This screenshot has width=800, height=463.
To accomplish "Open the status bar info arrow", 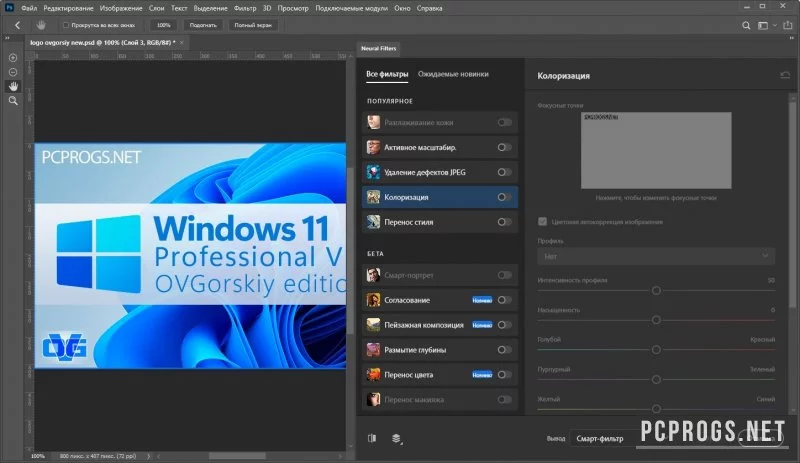I will (149, 456).
